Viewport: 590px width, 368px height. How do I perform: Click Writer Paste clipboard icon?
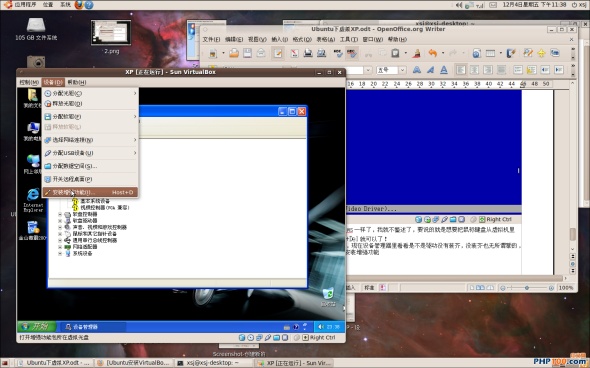pyautogui.click(x=395, y=53)
